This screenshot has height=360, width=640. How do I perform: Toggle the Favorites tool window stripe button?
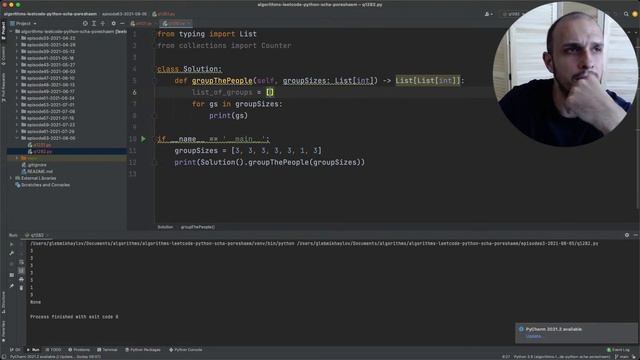pyautogui.click(x=3, y=331)
